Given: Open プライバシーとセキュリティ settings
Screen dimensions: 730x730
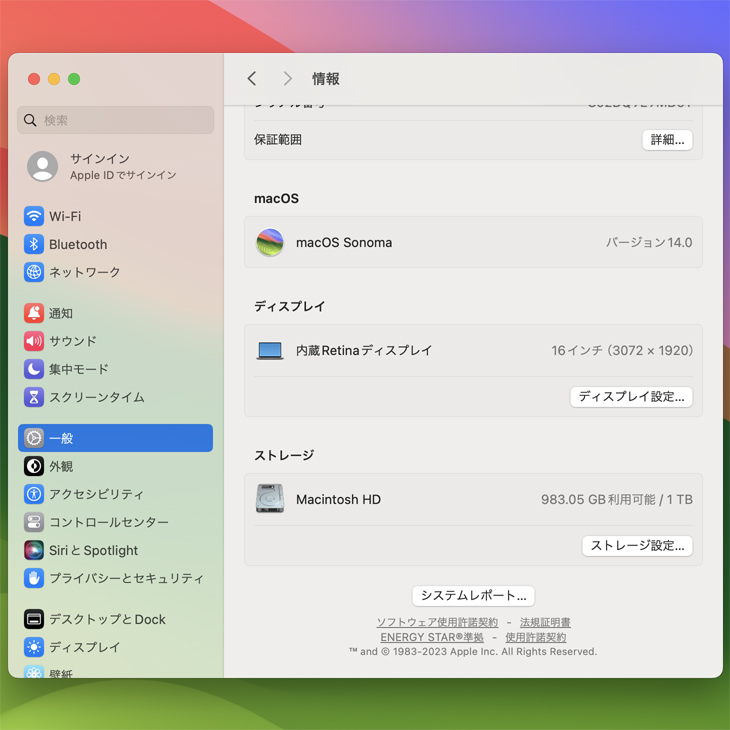Looking at the screenshot, I should tap(115, 578).
